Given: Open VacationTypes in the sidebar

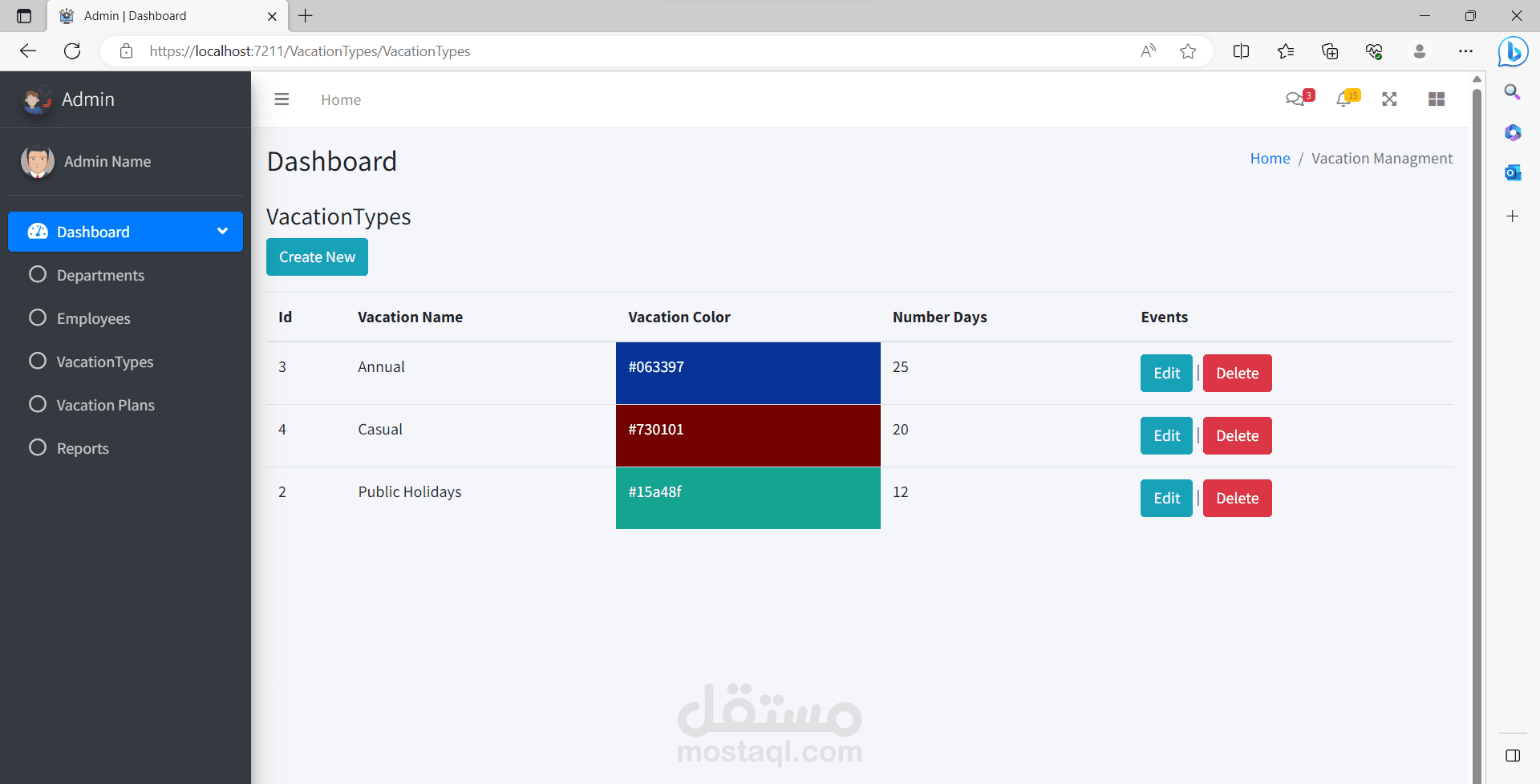Looking at the screenshot, I should [x=104, y=362].
